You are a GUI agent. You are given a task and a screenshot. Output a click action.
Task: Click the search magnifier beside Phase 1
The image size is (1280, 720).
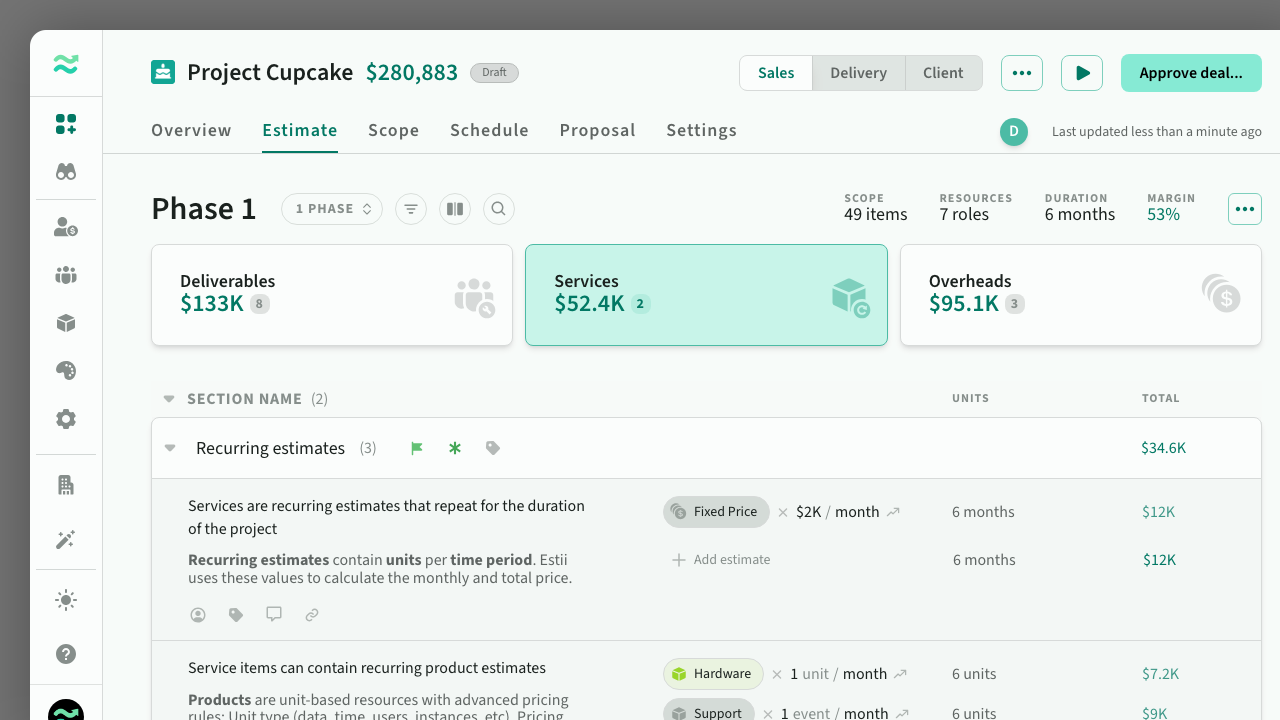tap(498, 209)
